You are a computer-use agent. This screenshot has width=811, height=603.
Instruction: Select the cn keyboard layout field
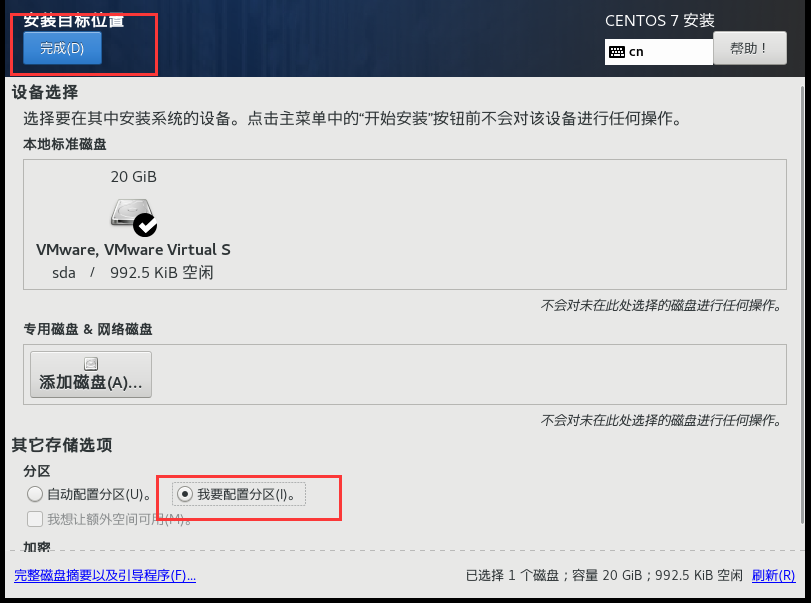pyautogui.click(x=658, y=52)
